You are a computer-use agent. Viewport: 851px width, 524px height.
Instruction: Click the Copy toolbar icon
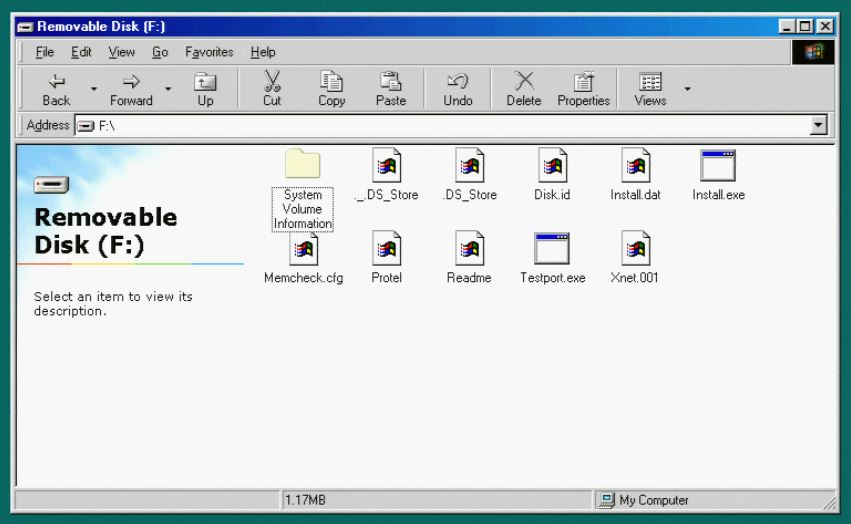331,82
